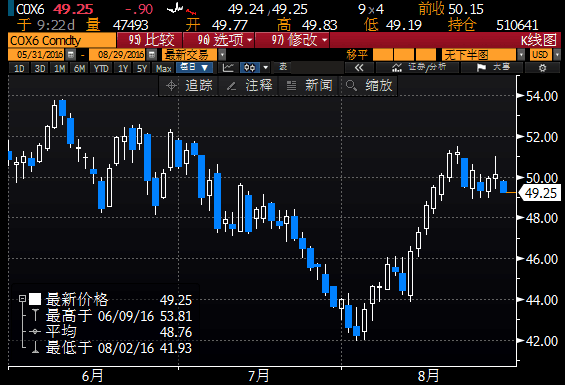Viewport: 565px width, 385px height.
Task: Open the 97 修改 menu
Action: click(x=292, y=40)
